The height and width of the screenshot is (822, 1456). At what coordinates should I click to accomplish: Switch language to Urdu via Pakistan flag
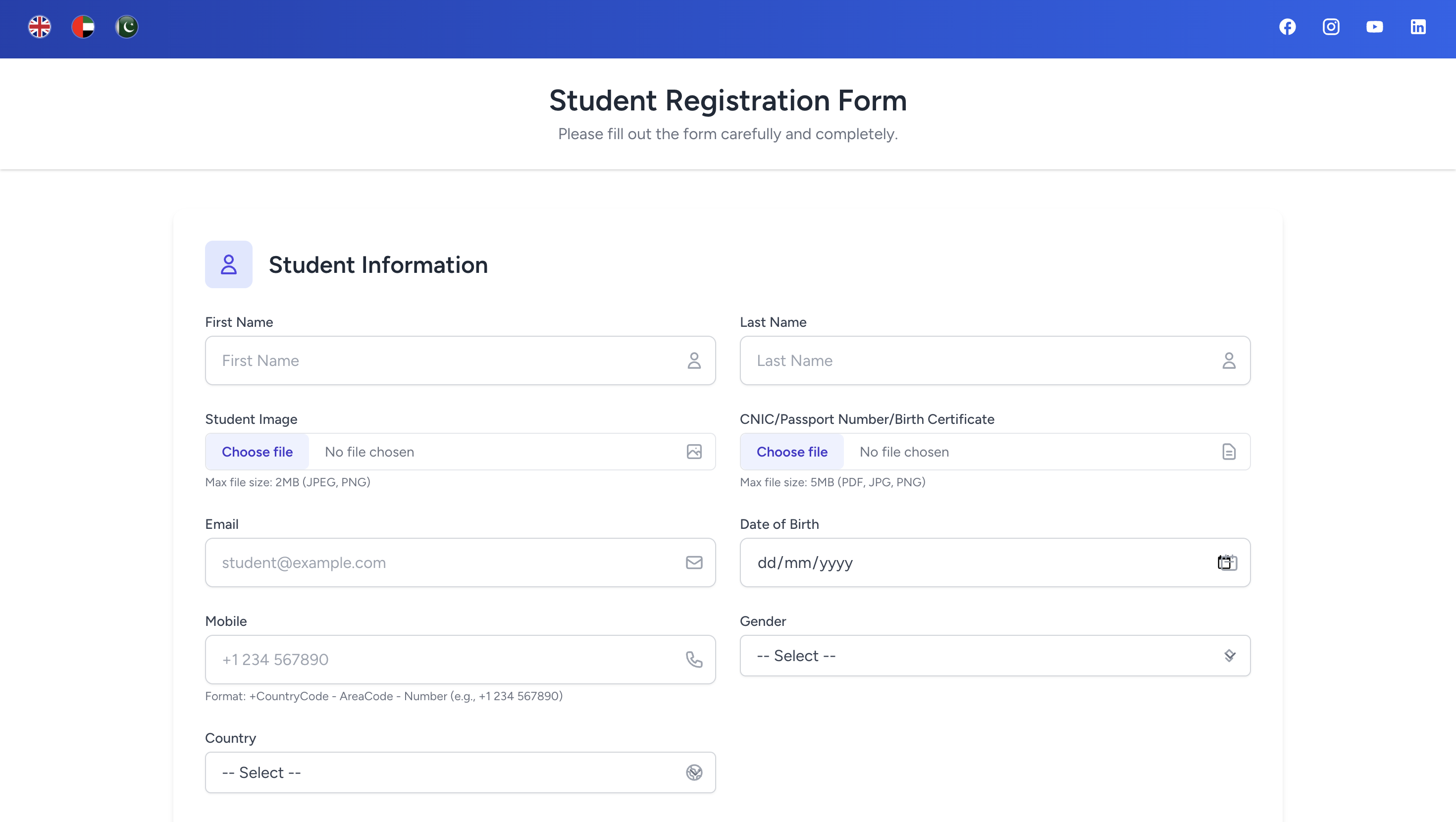127,27
